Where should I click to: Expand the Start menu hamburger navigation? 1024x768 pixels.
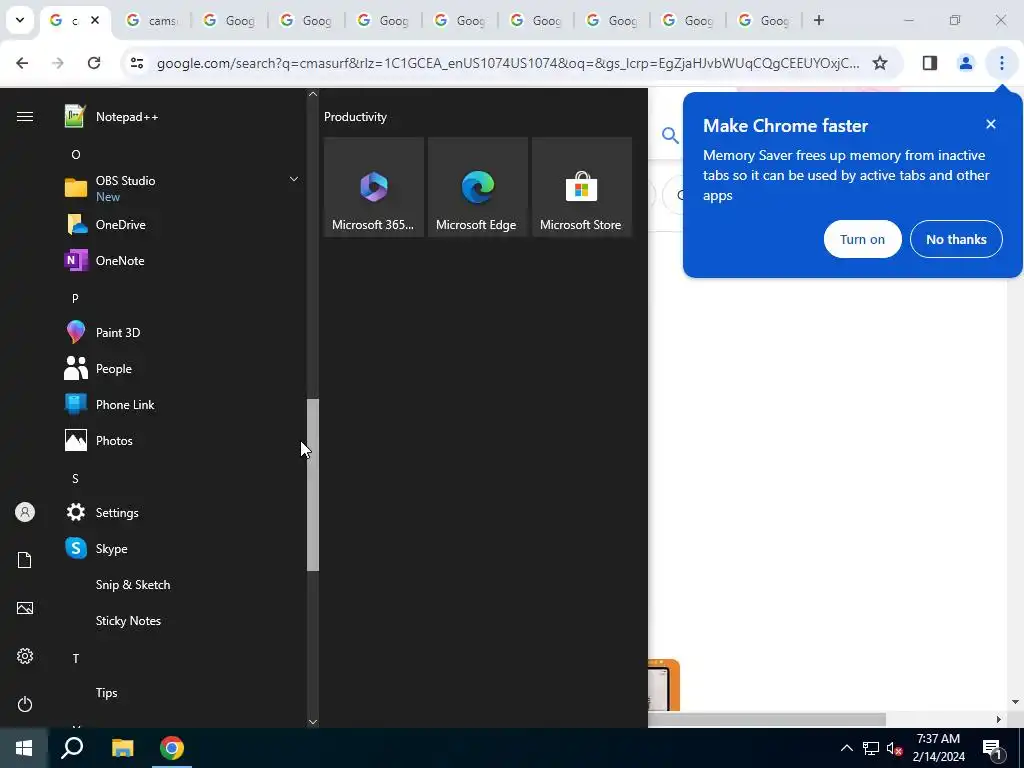pyautogui.click(x=25, y=117)
